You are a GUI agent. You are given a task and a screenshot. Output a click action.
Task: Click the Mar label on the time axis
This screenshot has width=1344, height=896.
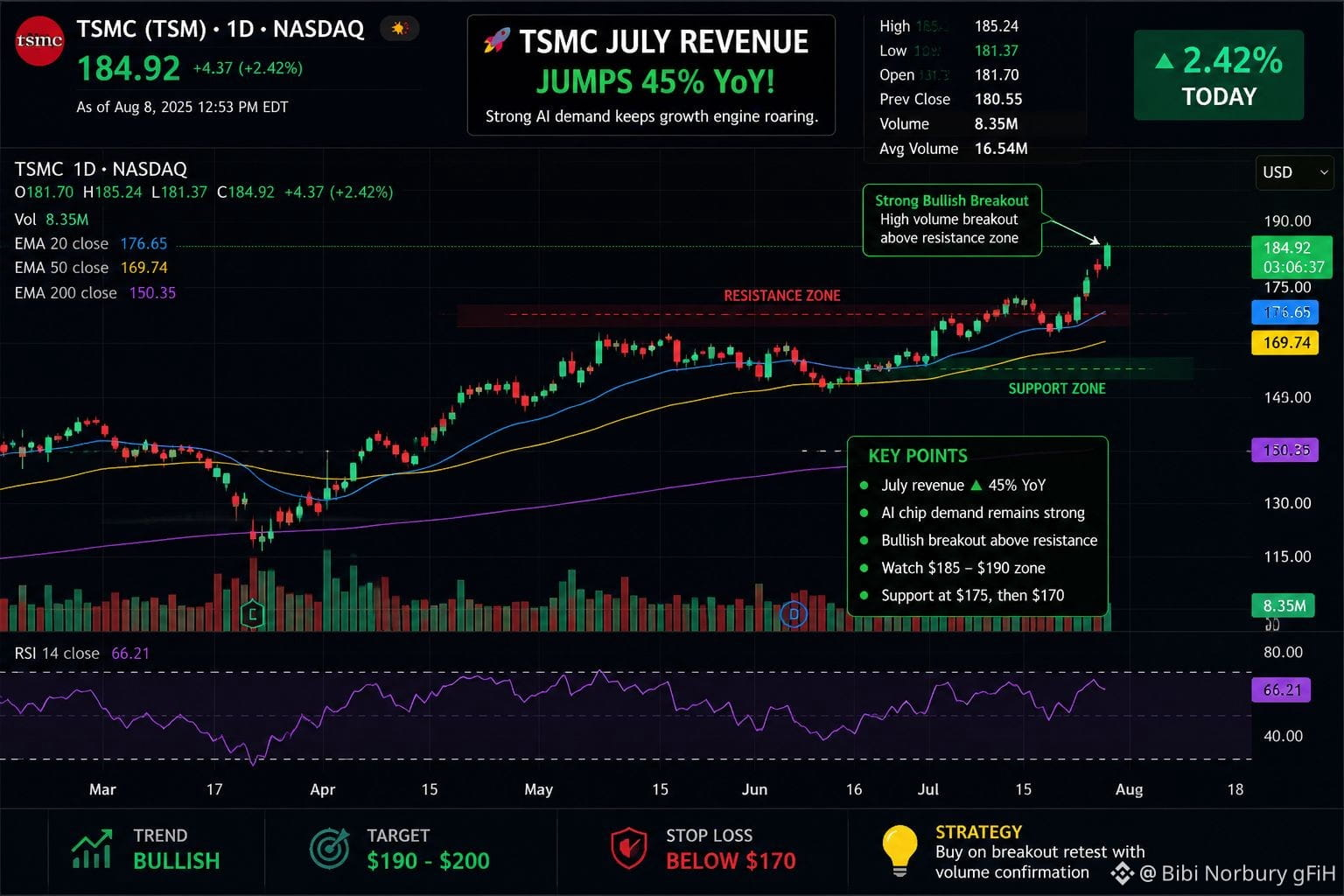102,789
